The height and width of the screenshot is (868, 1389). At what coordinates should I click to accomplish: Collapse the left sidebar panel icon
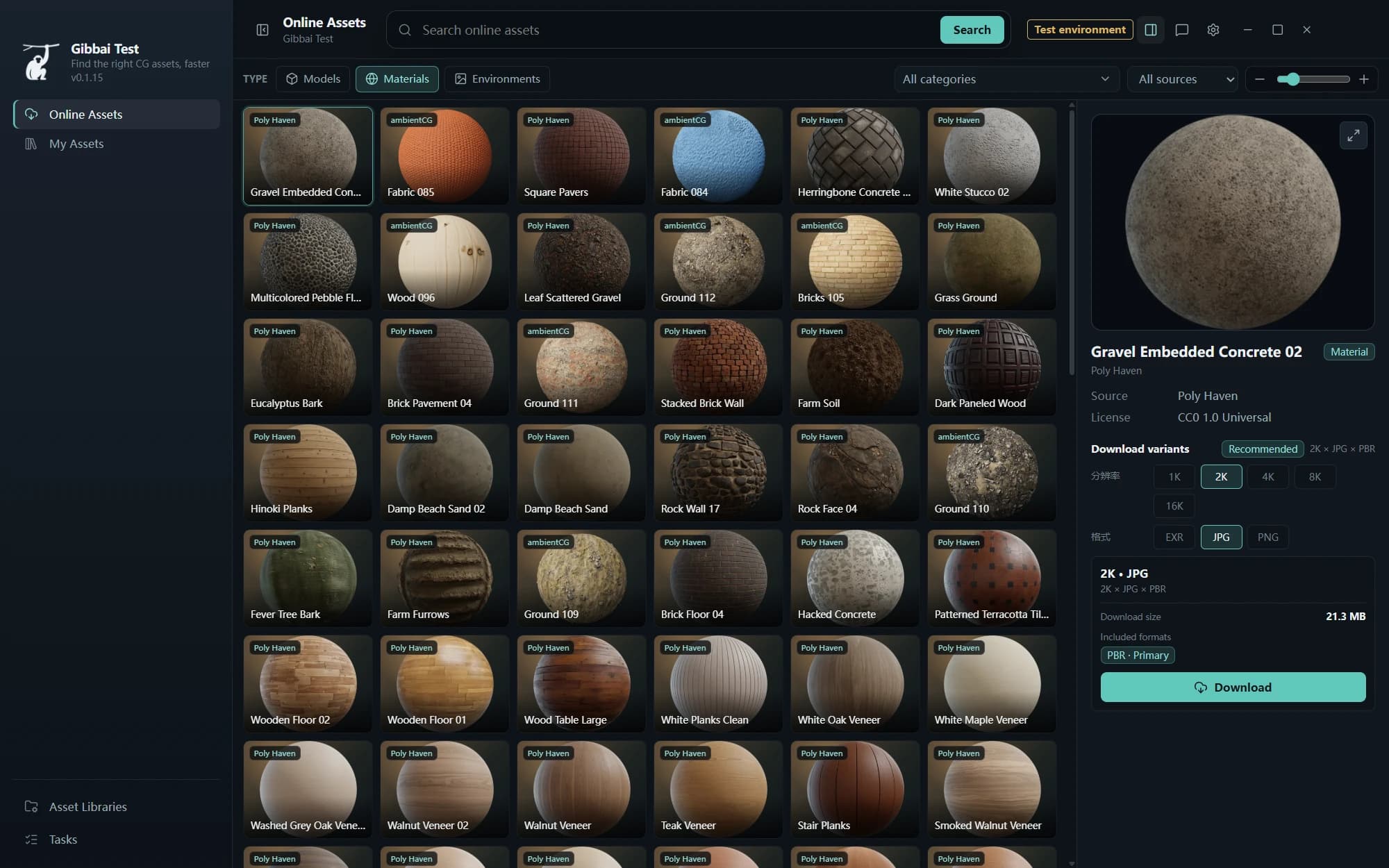263,30
